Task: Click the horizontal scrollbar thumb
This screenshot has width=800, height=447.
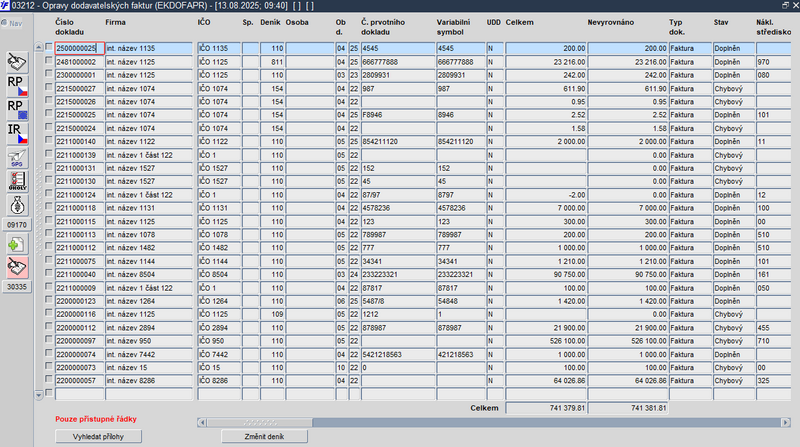Action: tap(260, 423)
